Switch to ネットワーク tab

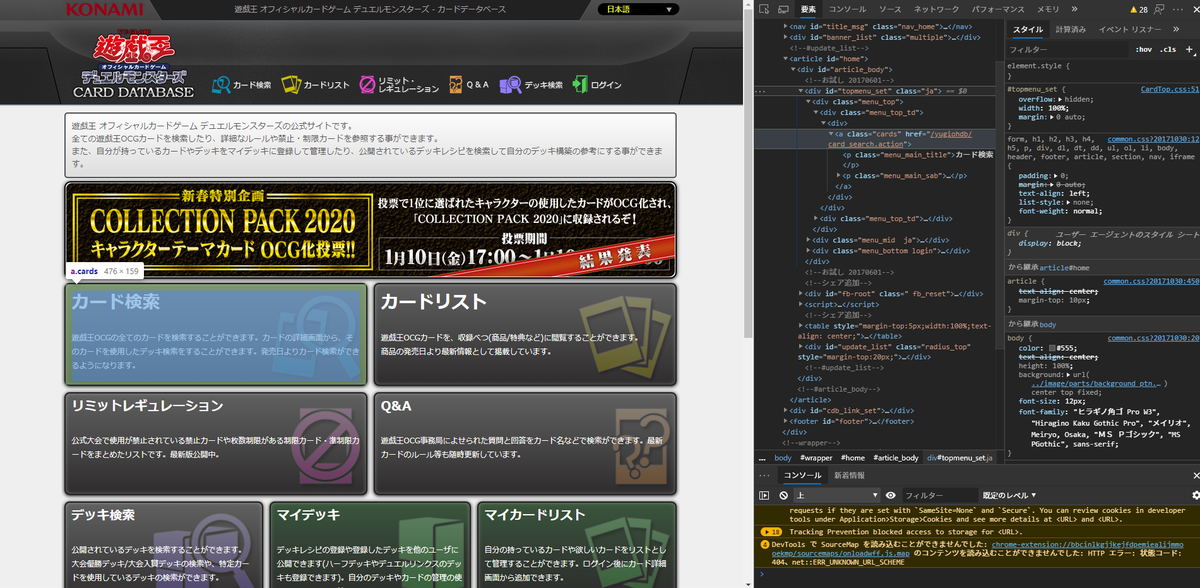tap(937, 9)
